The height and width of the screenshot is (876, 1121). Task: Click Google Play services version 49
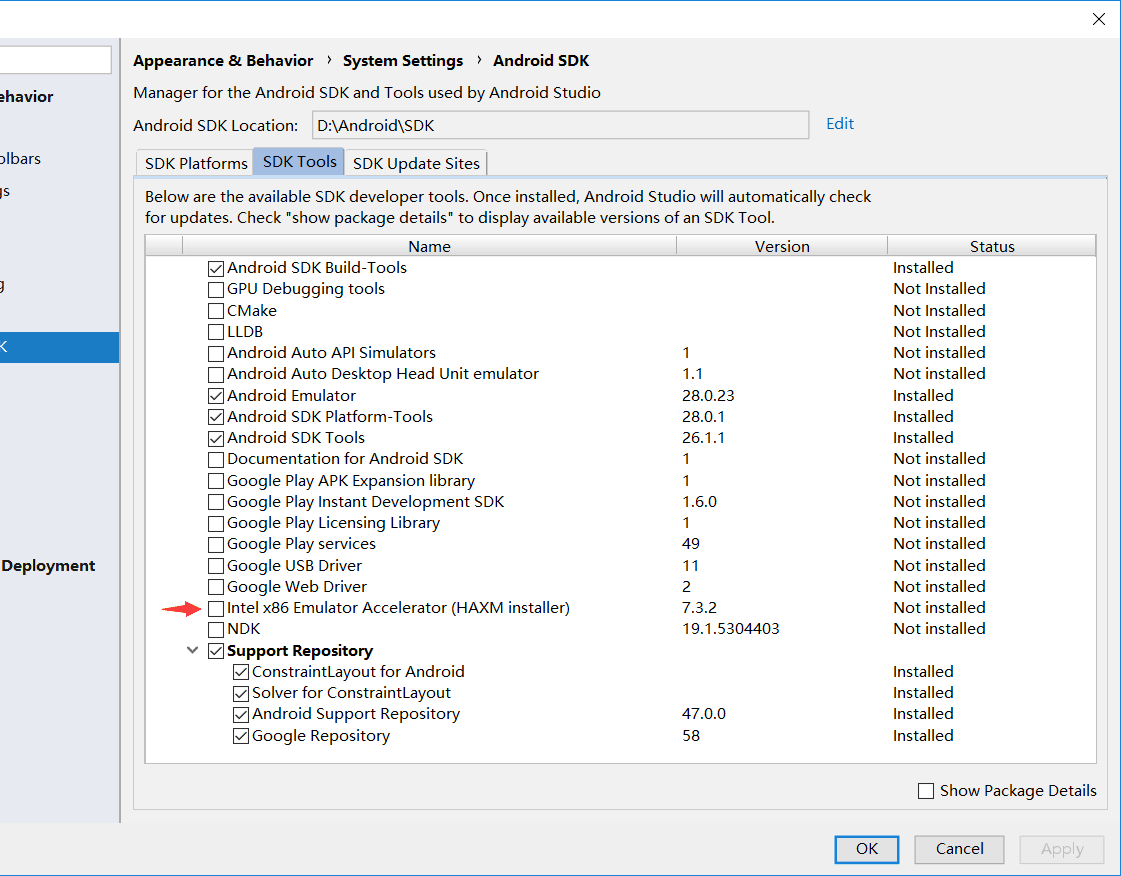coord(691,543)
